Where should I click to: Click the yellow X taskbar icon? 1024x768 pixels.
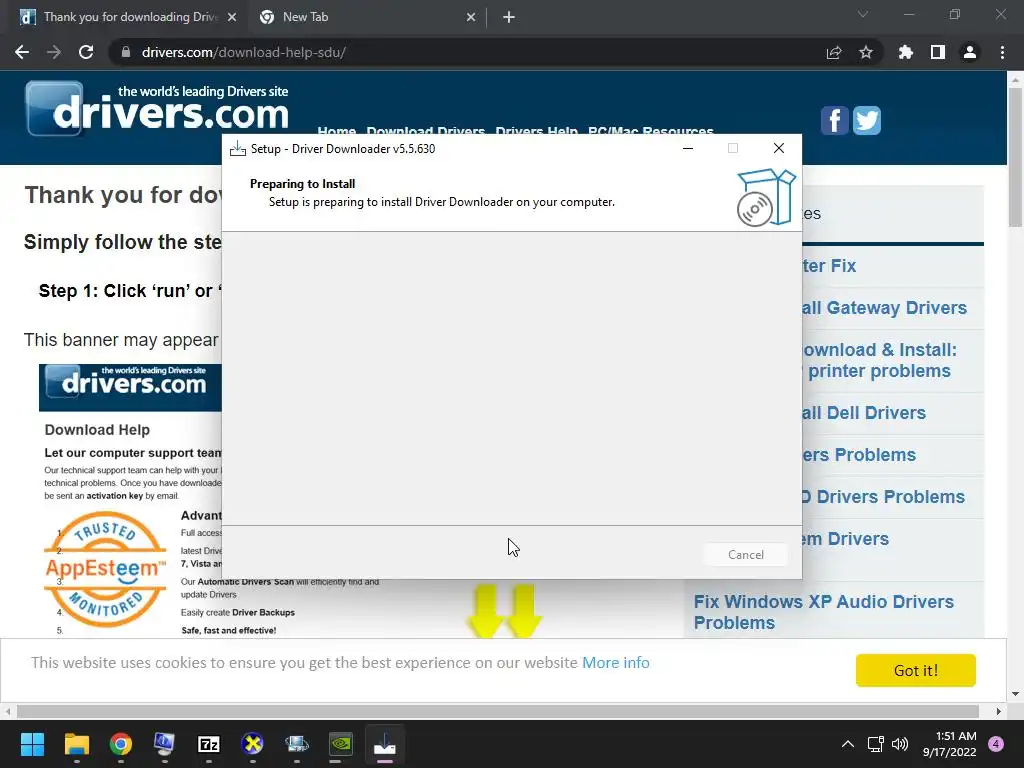point(253,744)
